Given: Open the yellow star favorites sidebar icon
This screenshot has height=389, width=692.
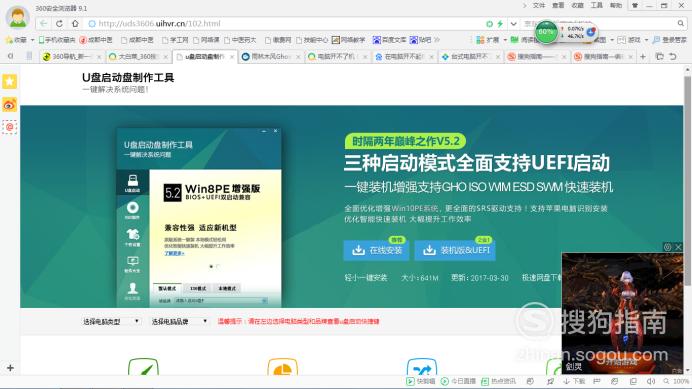Looking at the screenshot, I should pos(10,82).
